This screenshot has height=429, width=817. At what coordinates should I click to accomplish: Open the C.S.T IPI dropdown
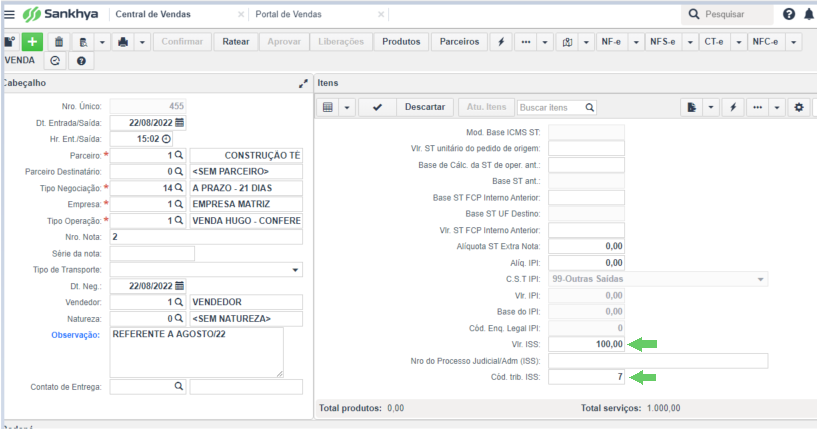tap(658, 279)
